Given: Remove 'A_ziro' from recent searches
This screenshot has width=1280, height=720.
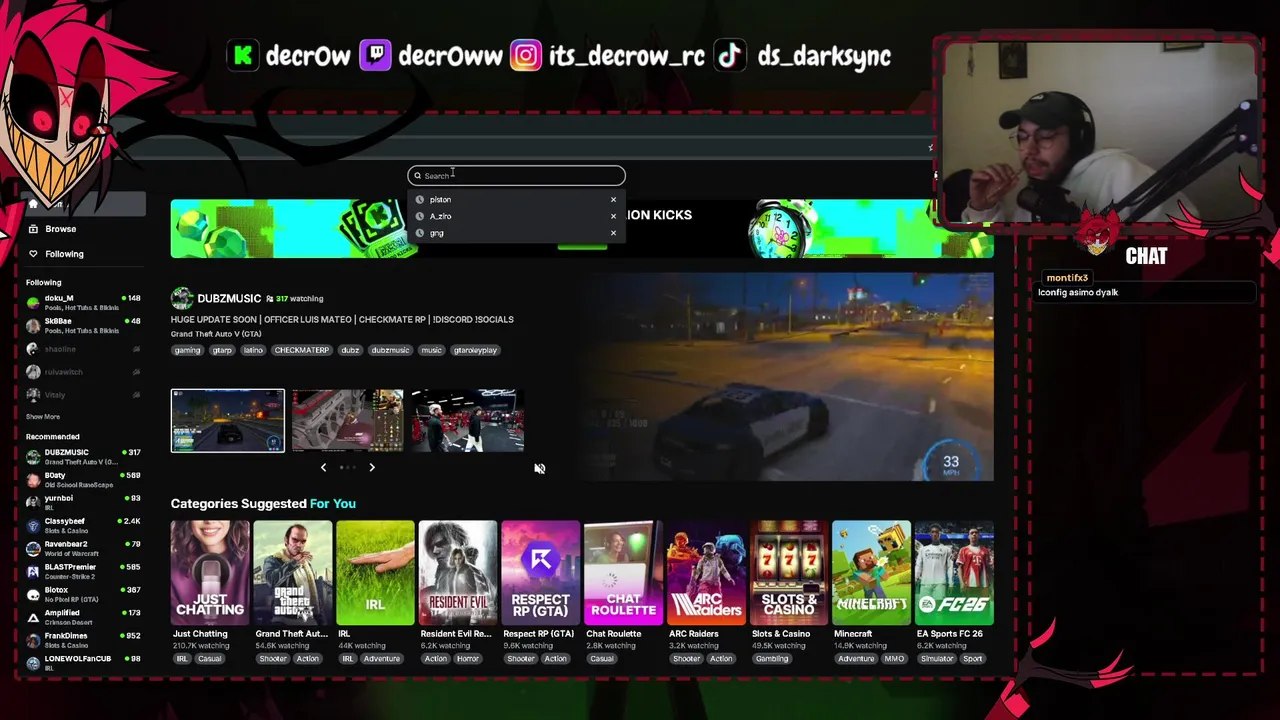Looking at the screenshot, I should pos(613,216).
